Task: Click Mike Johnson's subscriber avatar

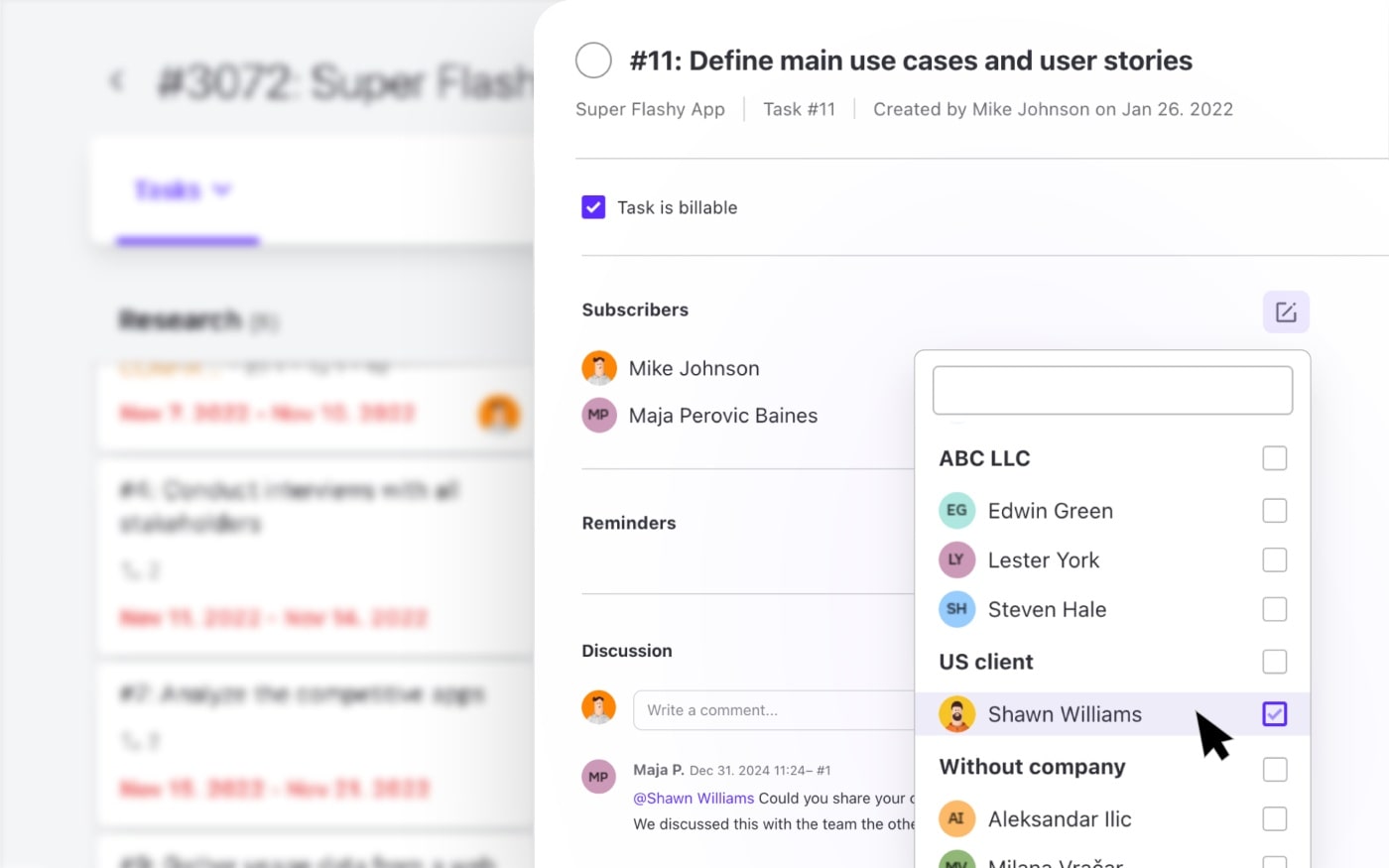Action: click(599, 367)
